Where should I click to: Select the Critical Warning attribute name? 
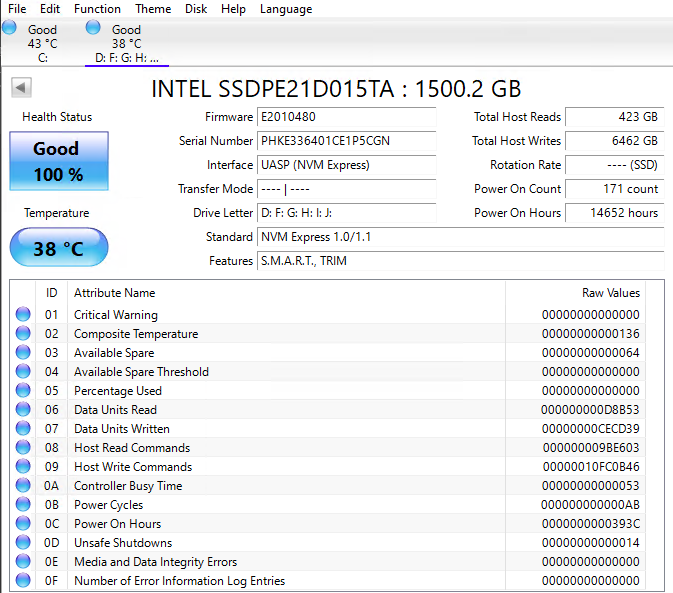point(116,315)
